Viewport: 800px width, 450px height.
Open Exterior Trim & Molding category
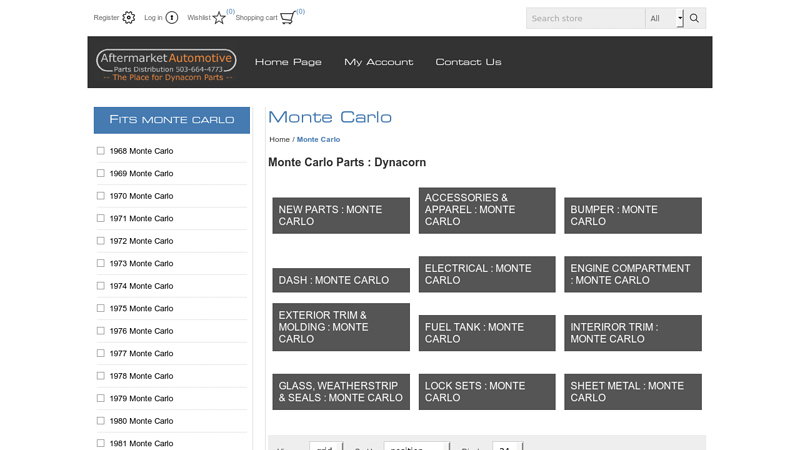(x=341, y=327)
